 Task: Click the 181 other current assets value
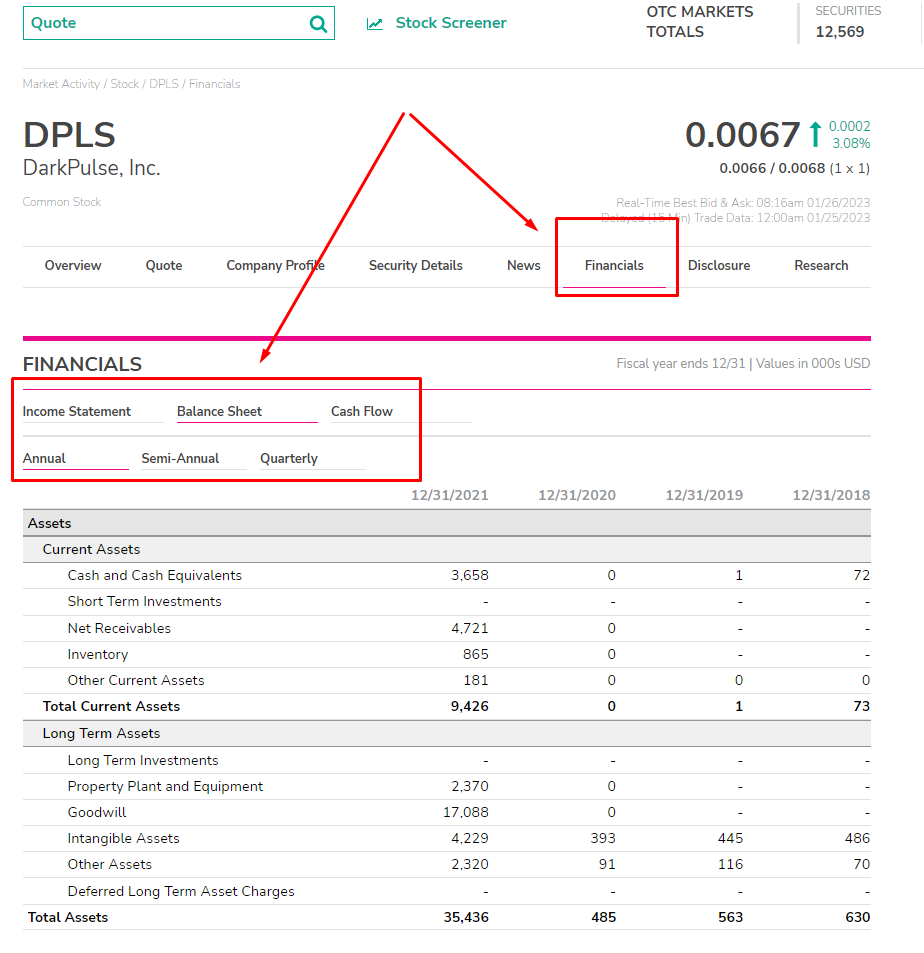(x=476, y=681)
